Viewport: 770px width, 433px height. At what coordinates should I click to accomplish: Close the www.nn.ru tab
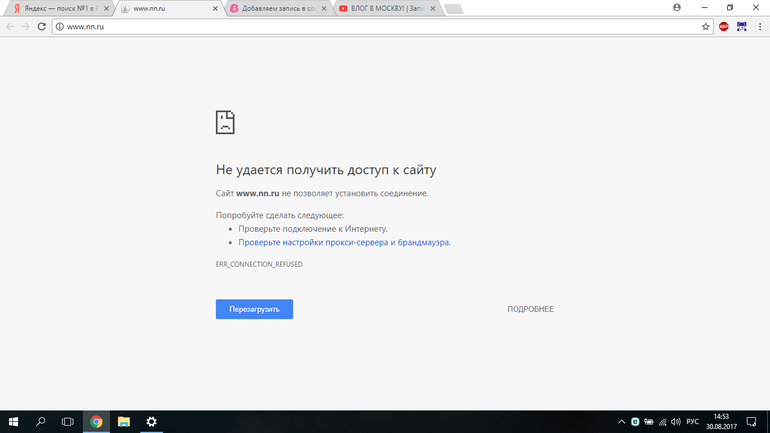(x=215, y=8)
